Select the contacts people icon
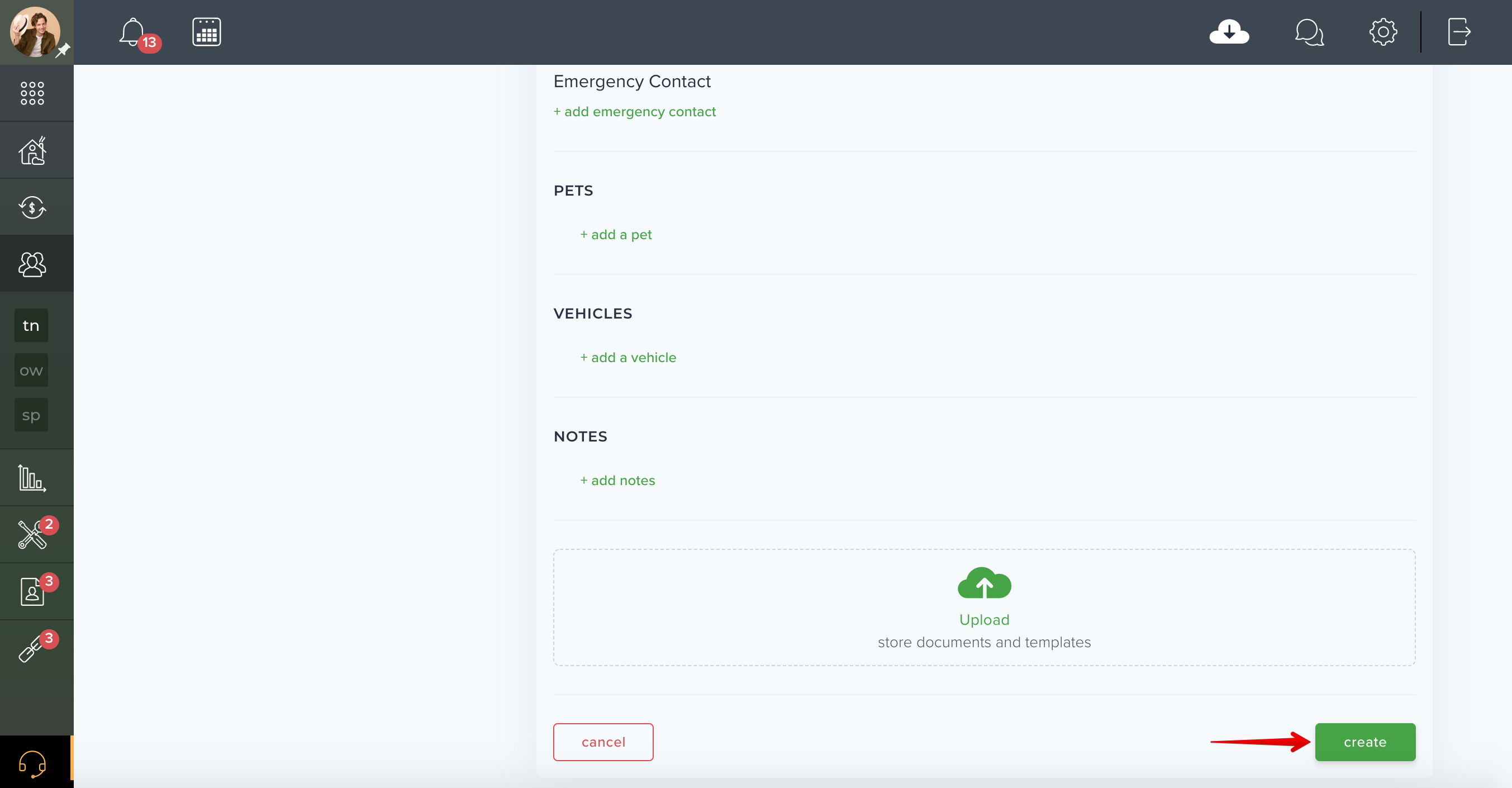 pos(32,264)
